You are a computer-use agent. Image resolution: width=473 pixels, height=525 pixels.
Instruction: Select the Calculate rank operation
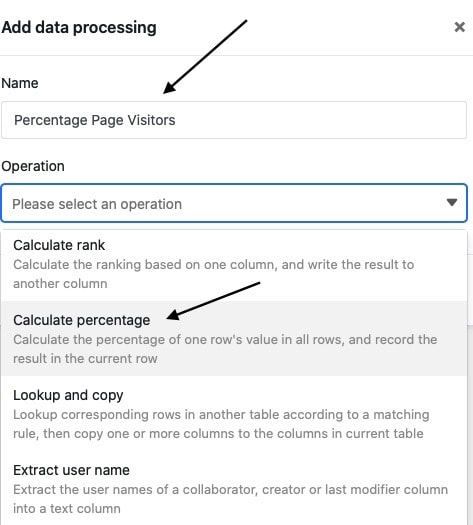click(x=234, y=264)
